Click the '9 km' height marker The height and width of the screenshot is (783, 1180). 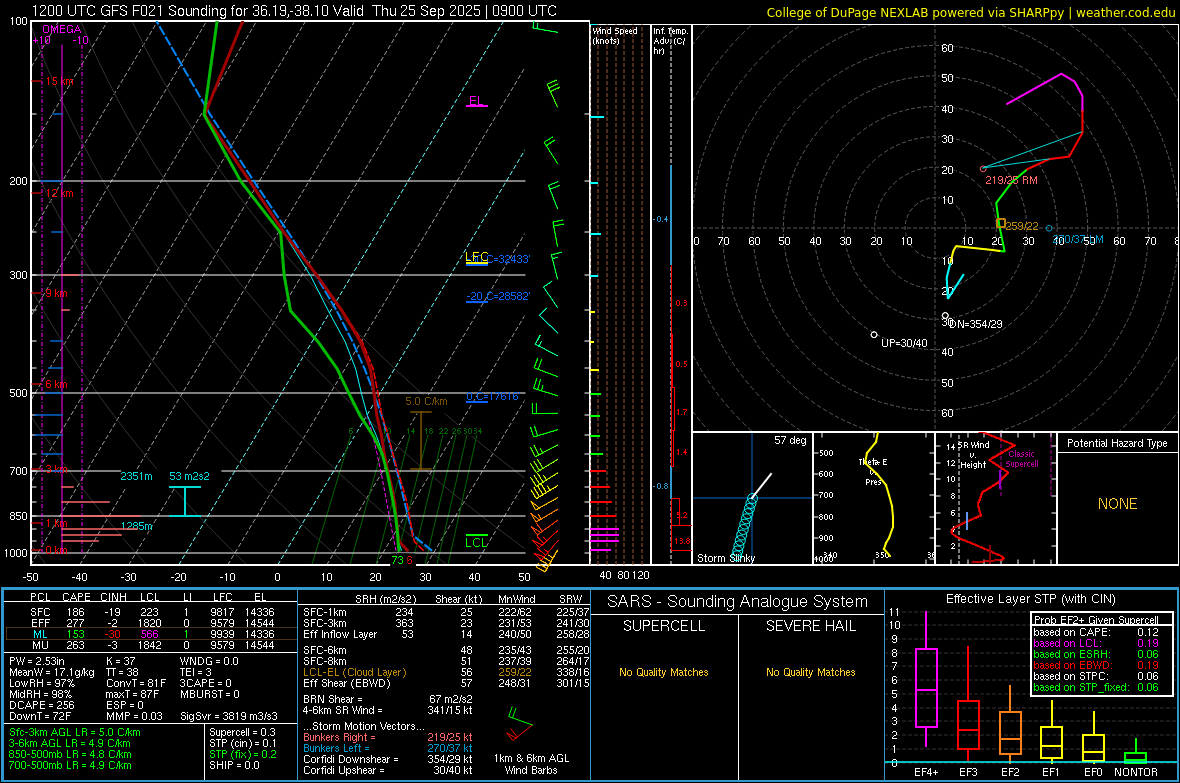[x=56, y=293]
